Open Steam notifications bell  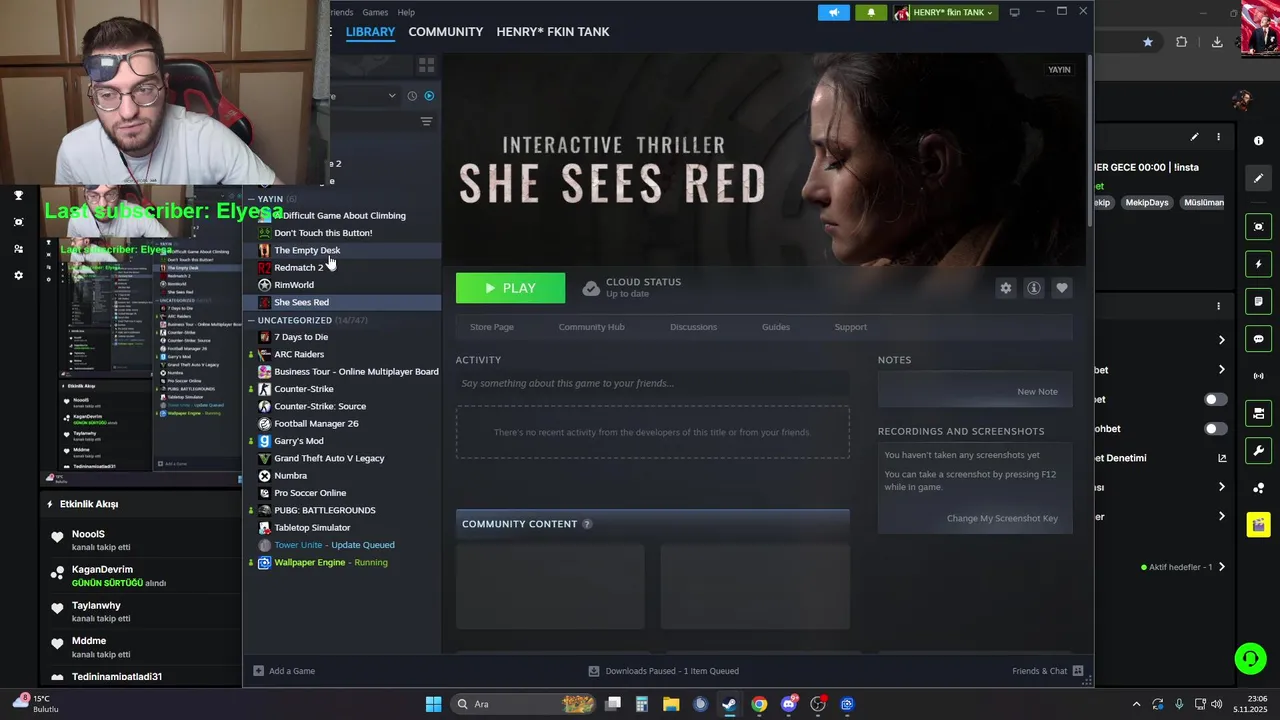pos(871,12)
